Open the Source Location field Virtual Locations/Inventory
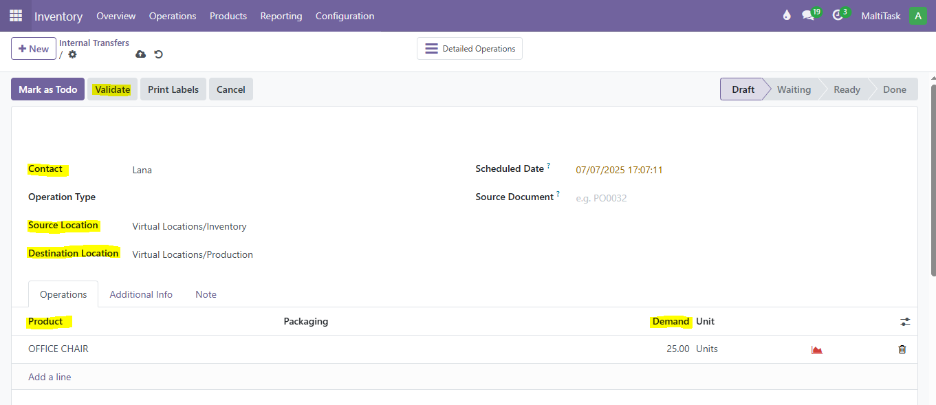 click(189, 227)
